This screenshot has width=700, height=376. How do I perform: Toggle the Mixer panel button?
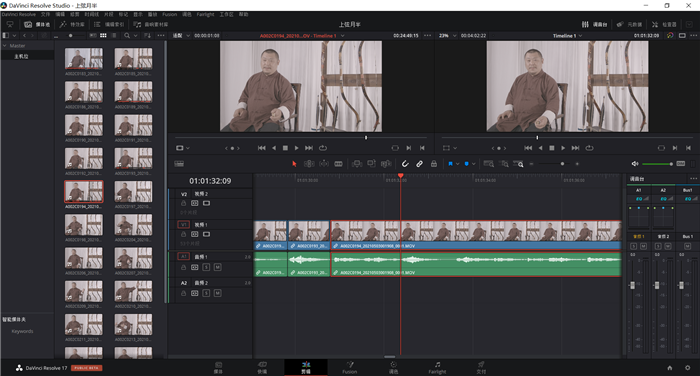pos(594,24)
